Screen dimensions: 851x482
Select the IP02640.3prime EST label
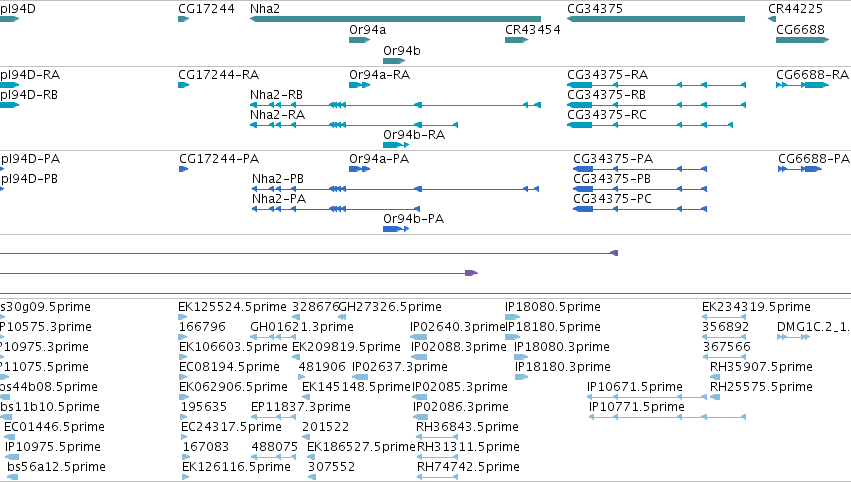click(458, 327)
